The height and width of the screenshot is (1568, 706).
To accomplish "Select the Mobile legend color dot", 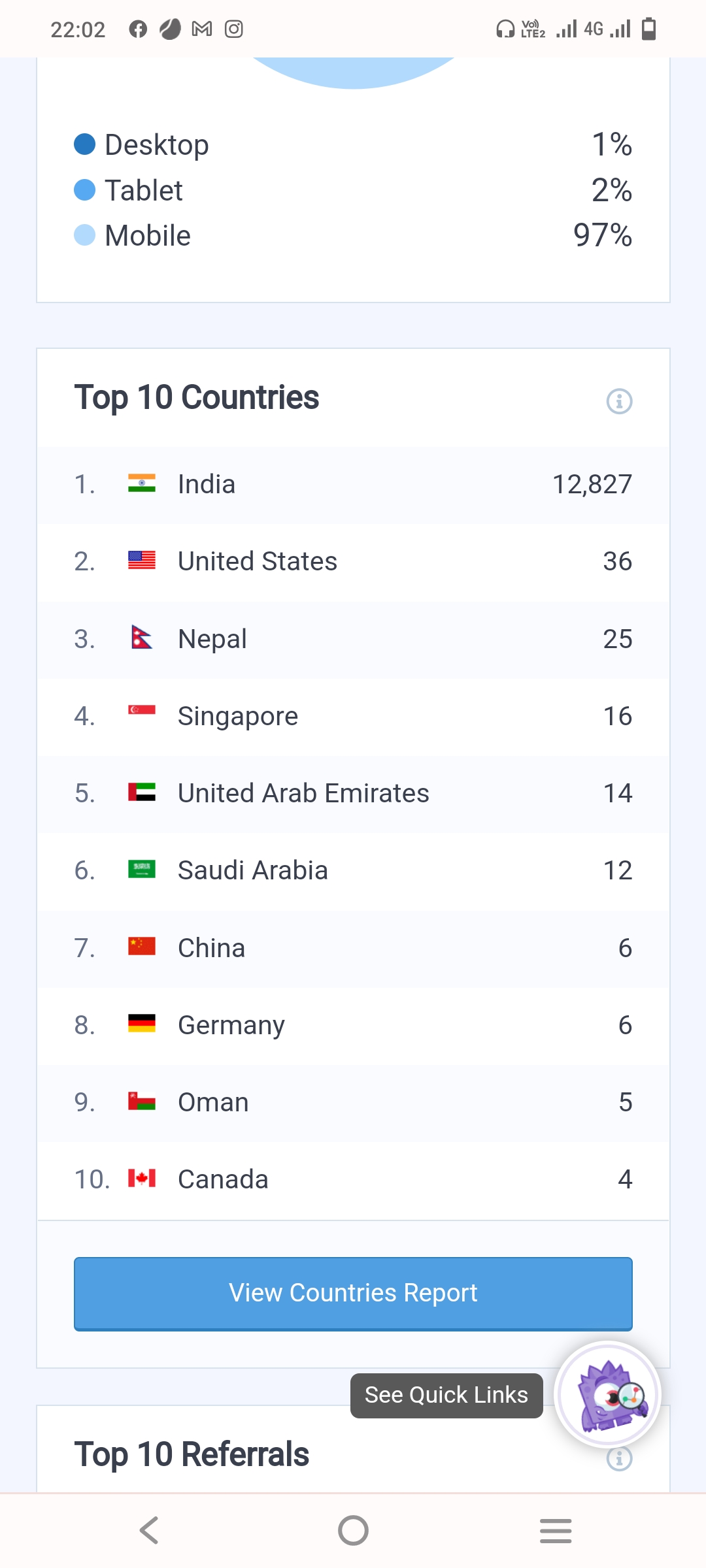I will pos(85,235).
